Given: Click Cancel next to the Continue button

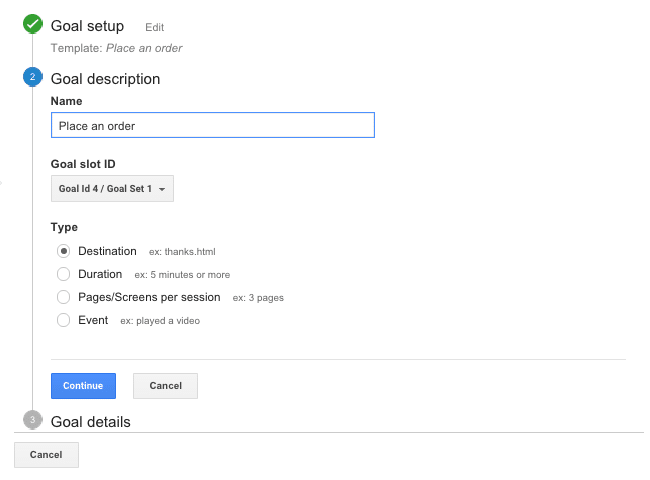Looking at the screenshot, I should tap(165, 386).
